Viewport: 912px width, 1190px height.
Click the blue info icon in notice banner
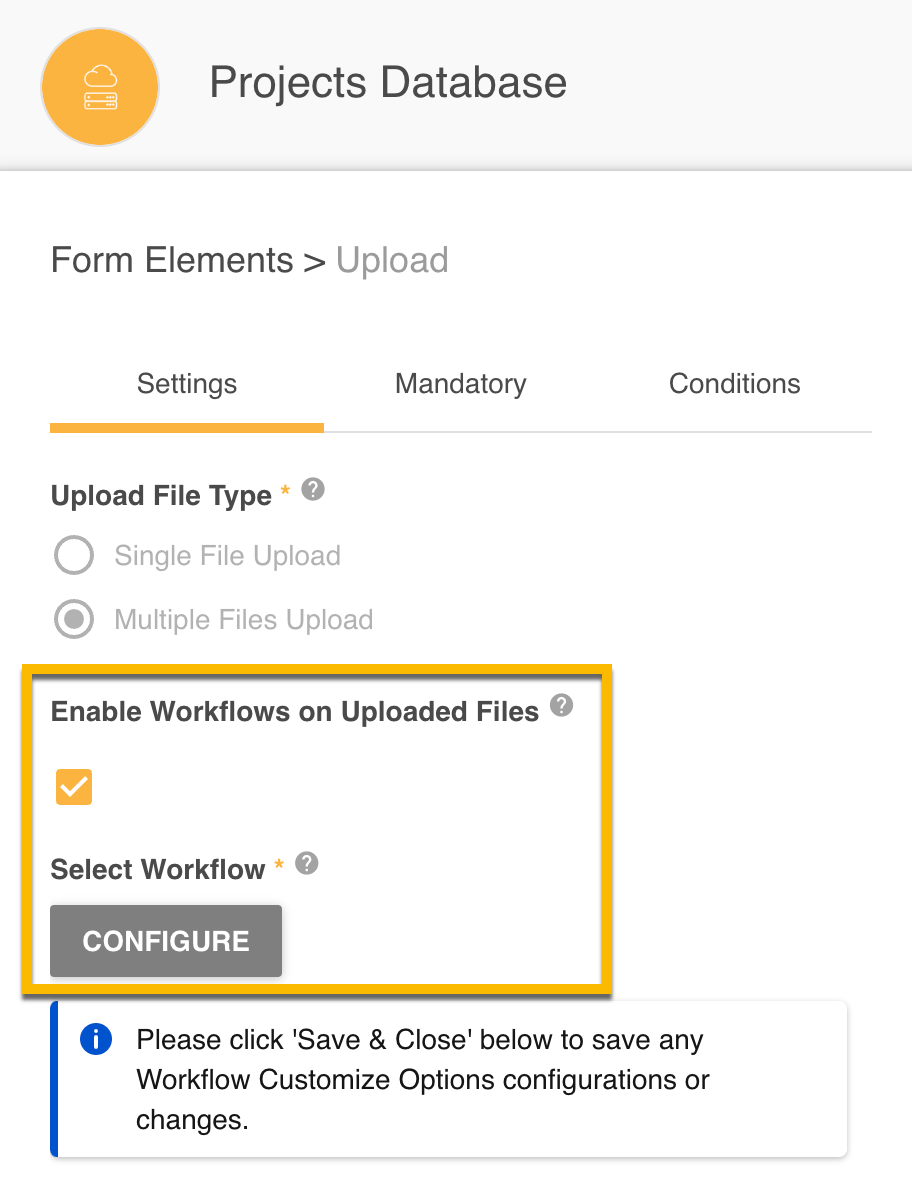[x=95, y=1039]
